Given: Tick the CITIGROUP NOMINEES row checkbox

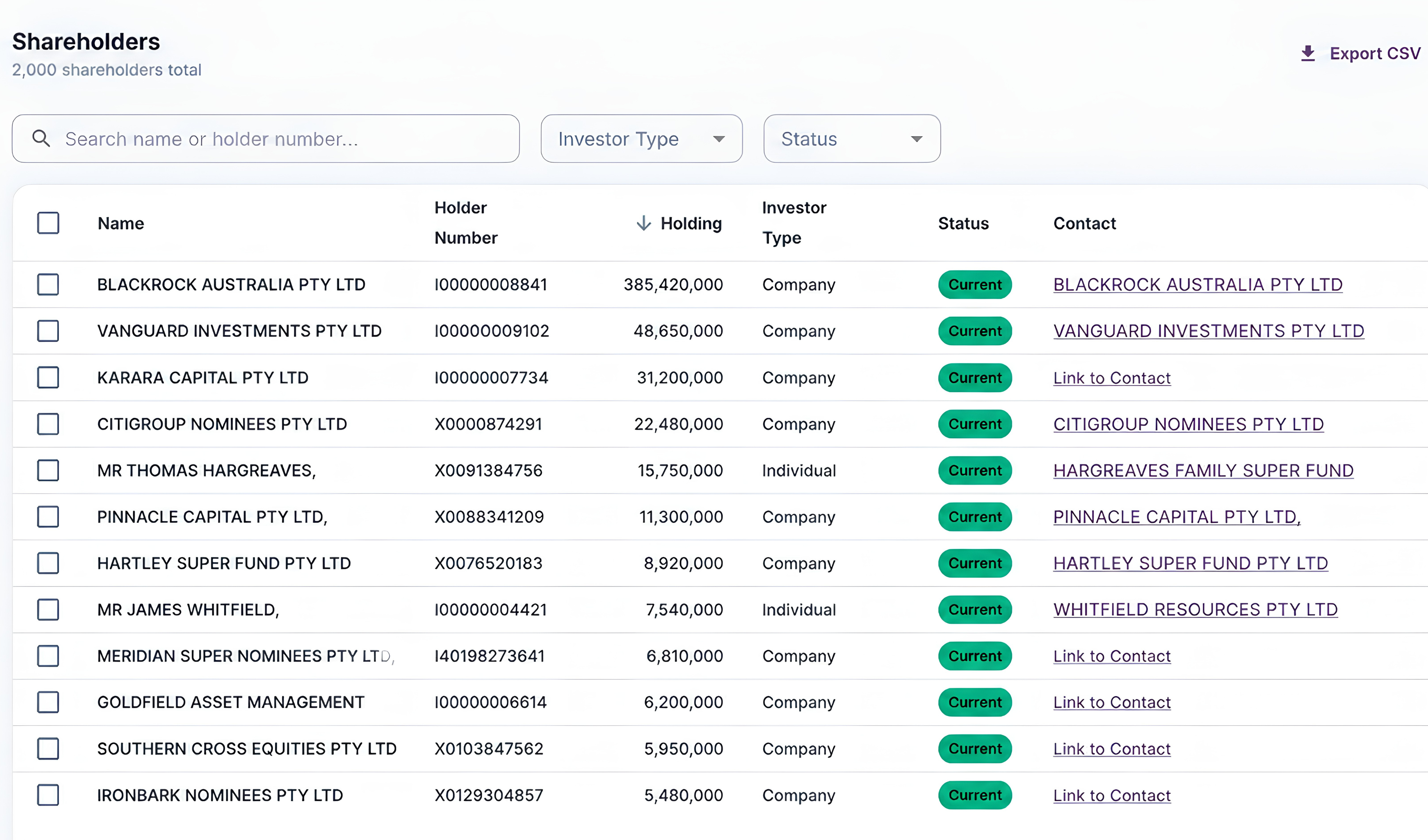Looking at the screenshot, I should pyautogui.click(x=48, y=424).
